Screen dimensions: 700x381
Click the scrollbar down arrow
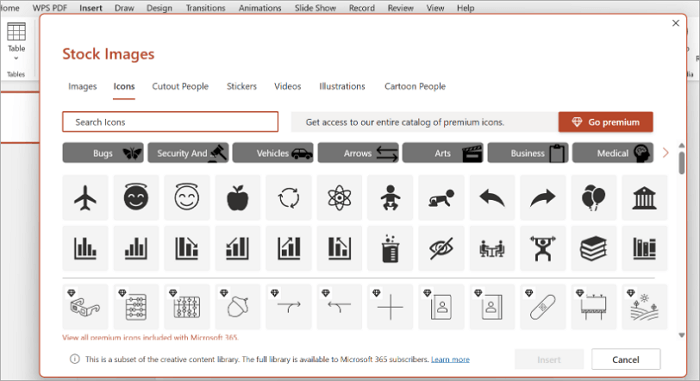click(681, 335)
